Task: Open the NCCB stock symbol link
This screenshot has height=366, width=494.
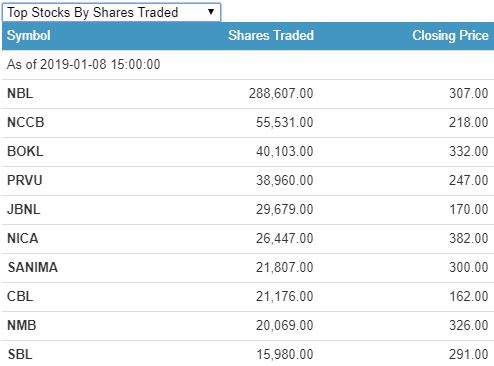Action: click(x=26, y=122)
